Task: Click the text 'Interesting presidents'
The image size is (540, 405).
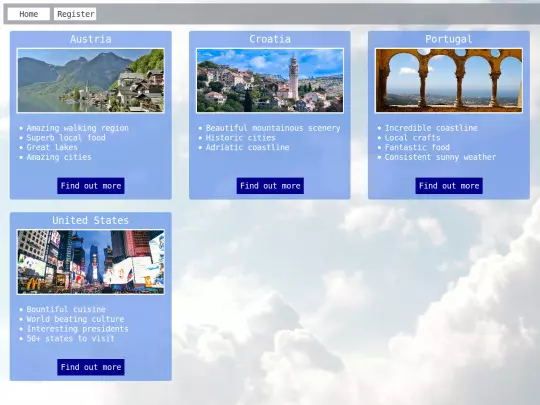Action: coord(77,329)
